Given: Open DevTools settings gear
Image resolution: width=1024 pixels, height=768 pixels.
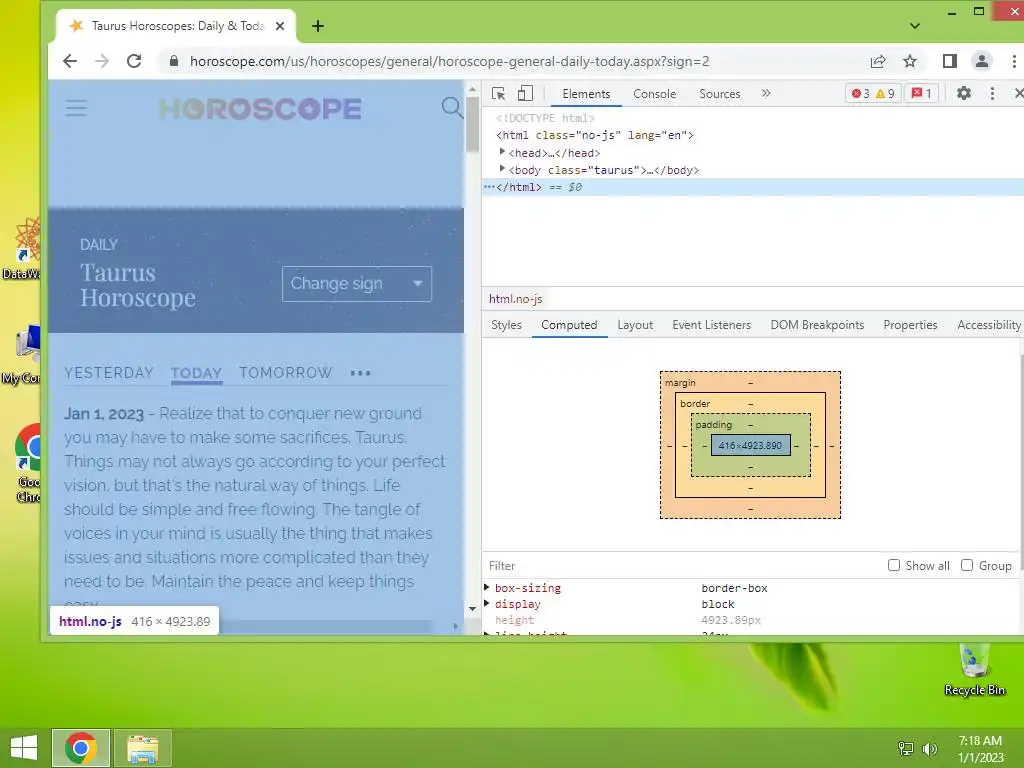Looking at the screenshot, I should 964,93.
